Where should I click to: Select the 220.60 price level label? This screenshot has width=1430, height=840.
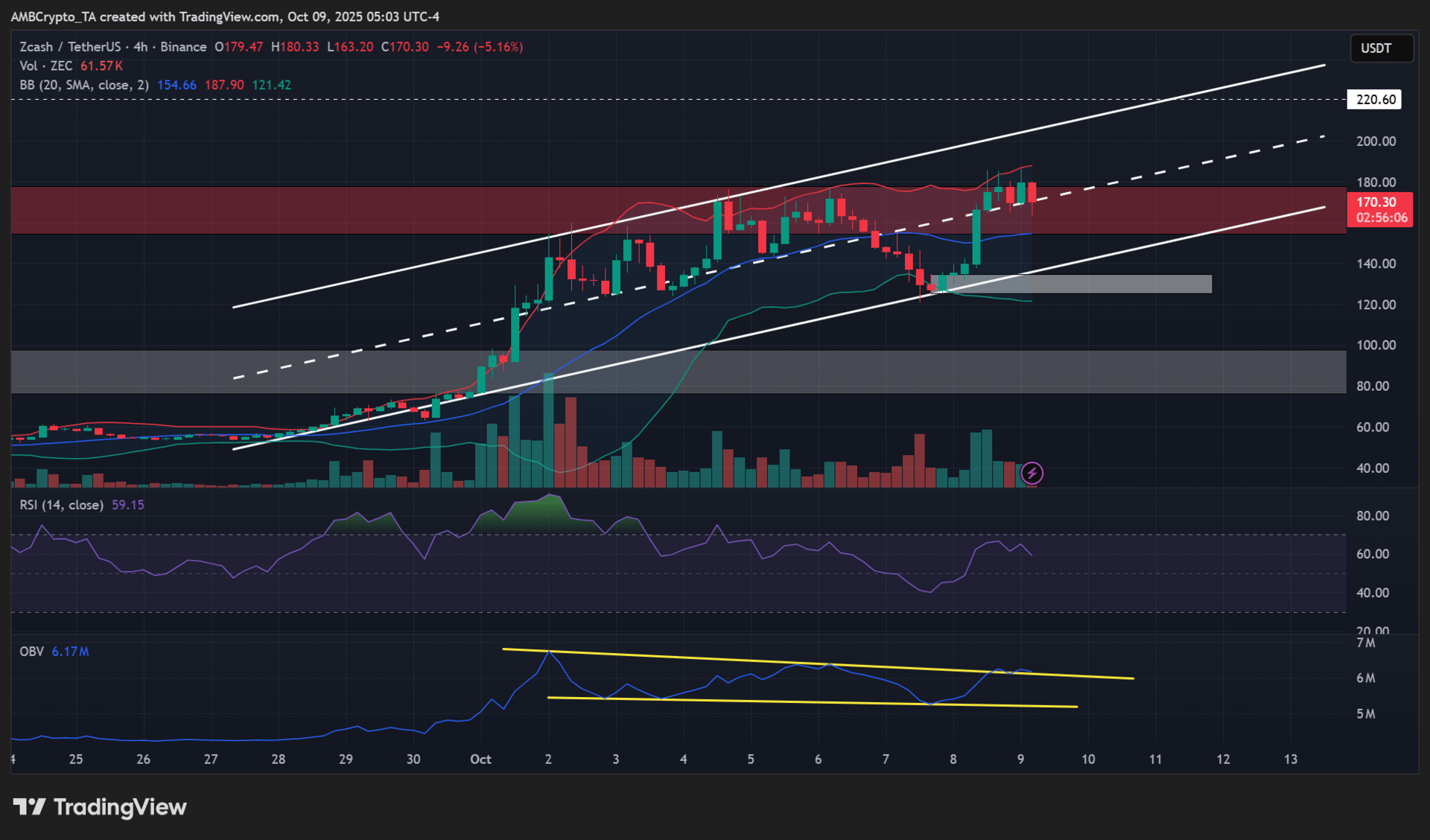tap(1374, 100)
